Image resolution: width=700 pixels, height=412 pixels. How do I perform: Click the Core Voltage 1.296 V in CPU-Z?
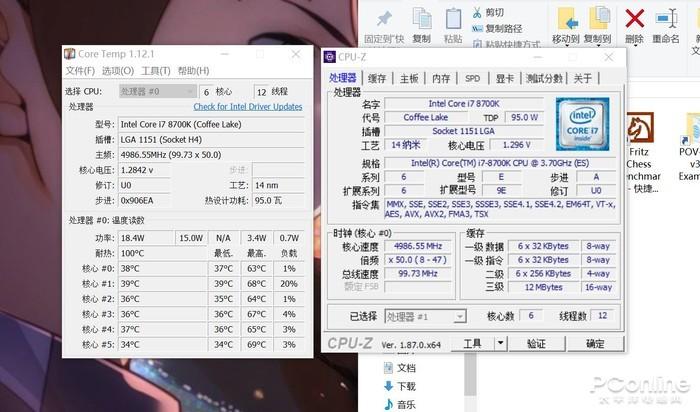[x=517, y=145]
